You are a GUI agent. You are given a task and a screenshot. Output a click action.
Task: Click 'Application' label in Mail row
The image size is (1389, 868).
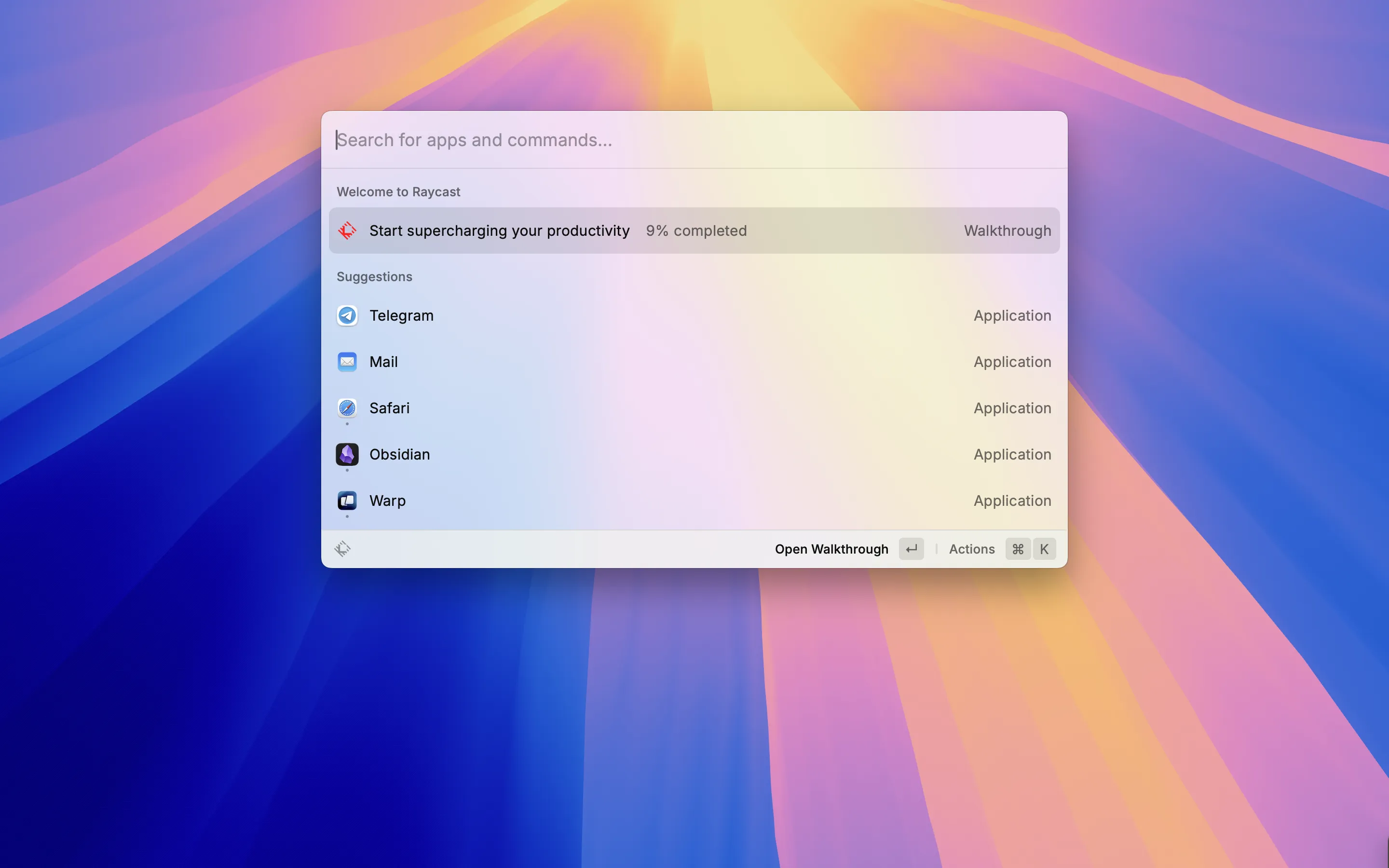(x=1012, y=362)
